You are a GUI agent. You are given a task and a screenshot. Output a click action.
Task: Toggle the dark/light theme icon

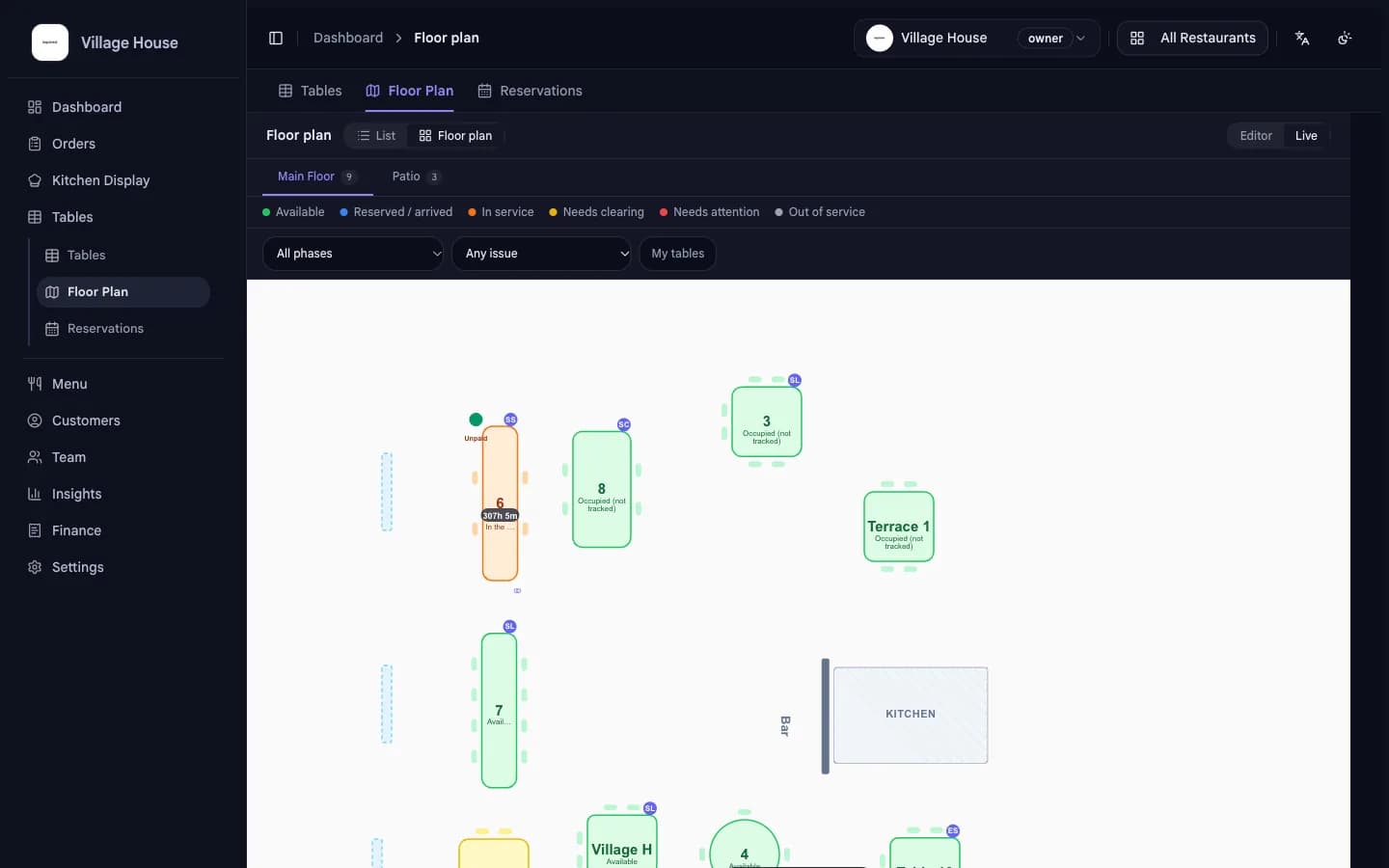(x=1345, y=38)
